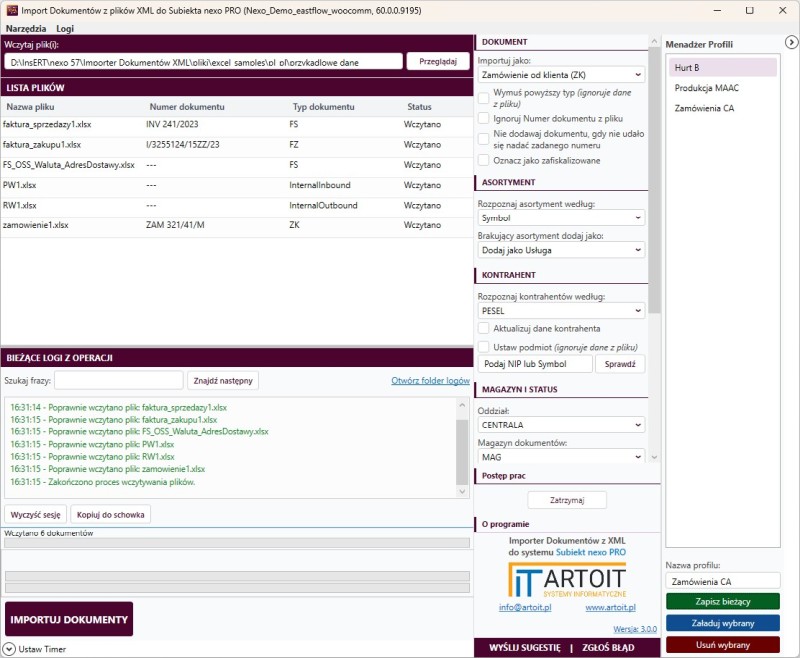Viewport: 800px width, 658px height.
Task: Select the zamowienie1.xlsx file row
Action: (237, 225)
